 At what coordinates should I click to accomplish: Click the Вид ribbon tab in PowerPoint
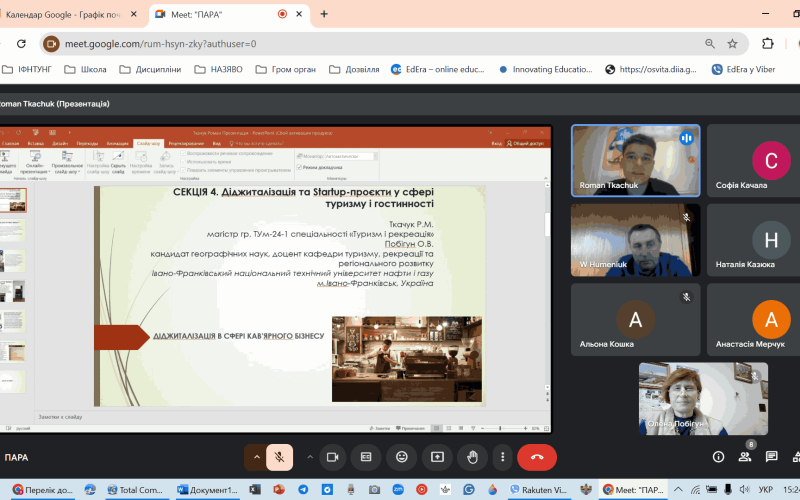click(x=217, y=143)
